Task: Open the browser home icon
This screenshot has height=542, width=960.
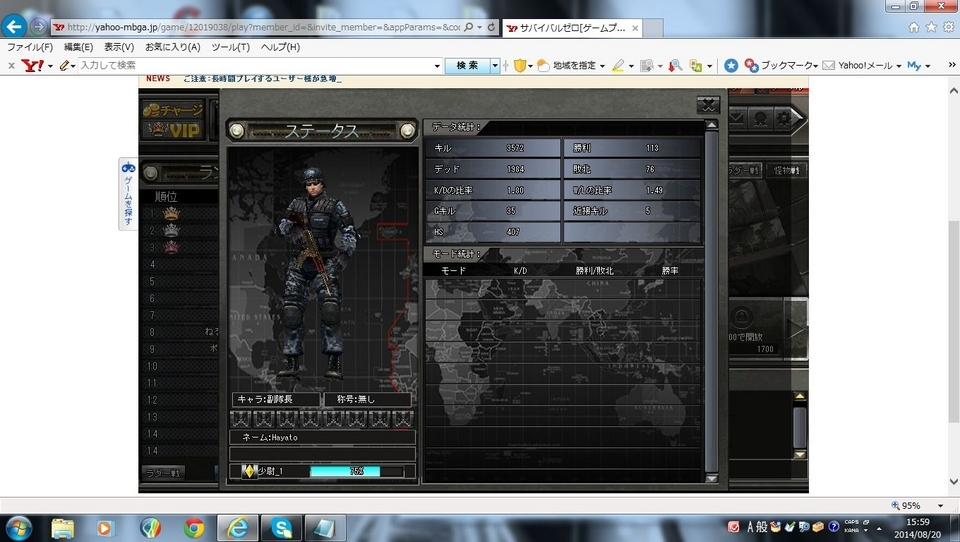Action: pyautogui.click(x=913, y=27)
